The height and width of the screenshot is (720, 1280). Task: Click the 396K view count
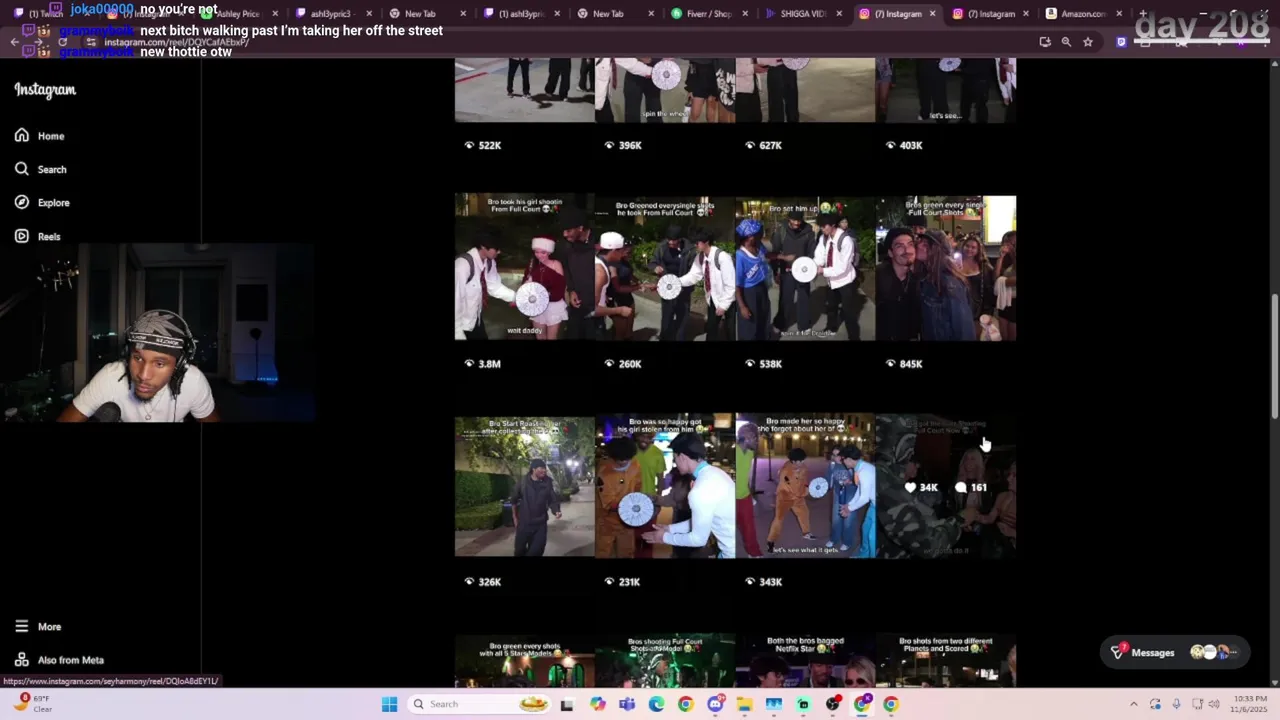(x=623, y=145)
